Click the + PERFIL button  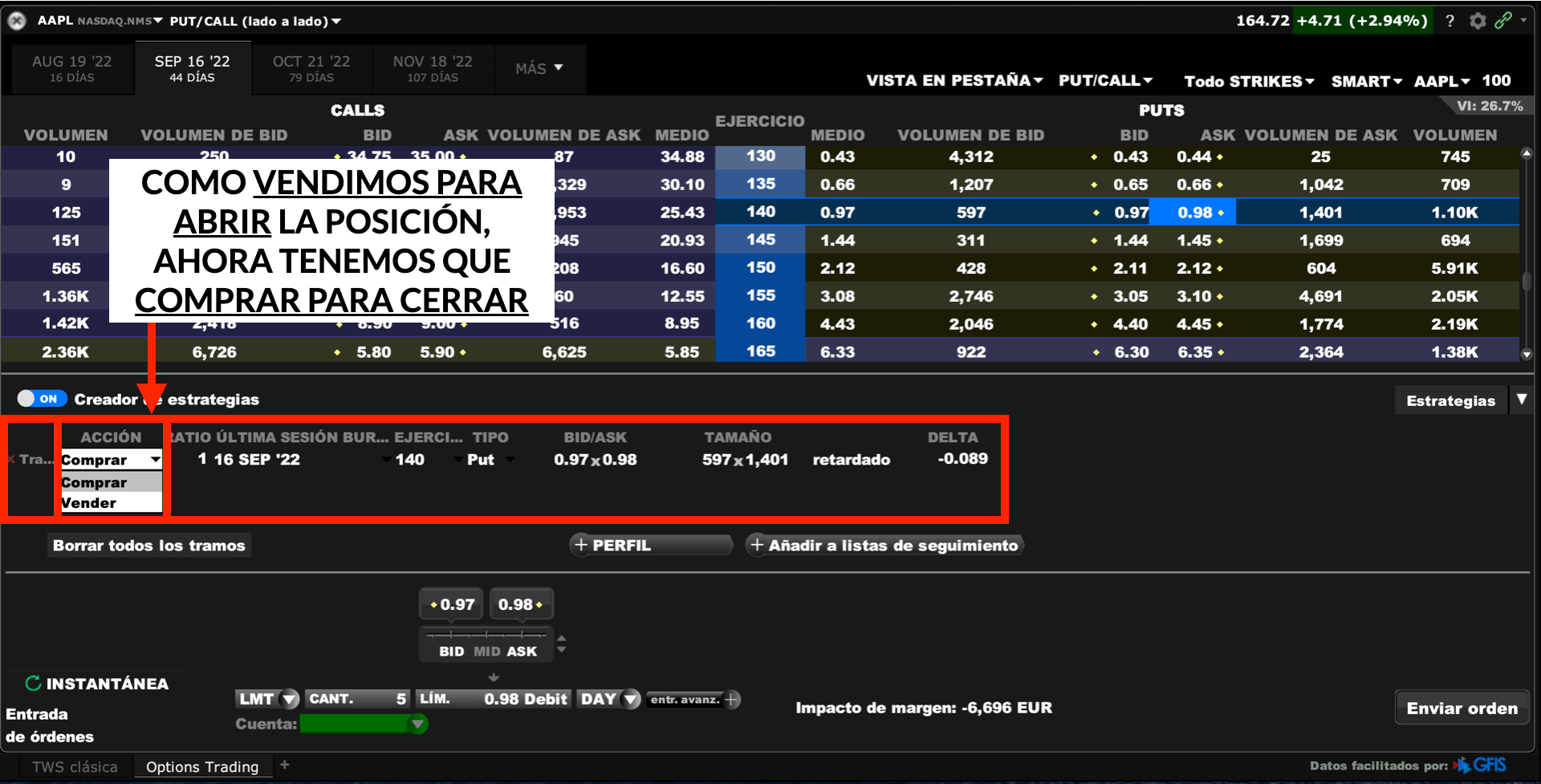point(651,545)
